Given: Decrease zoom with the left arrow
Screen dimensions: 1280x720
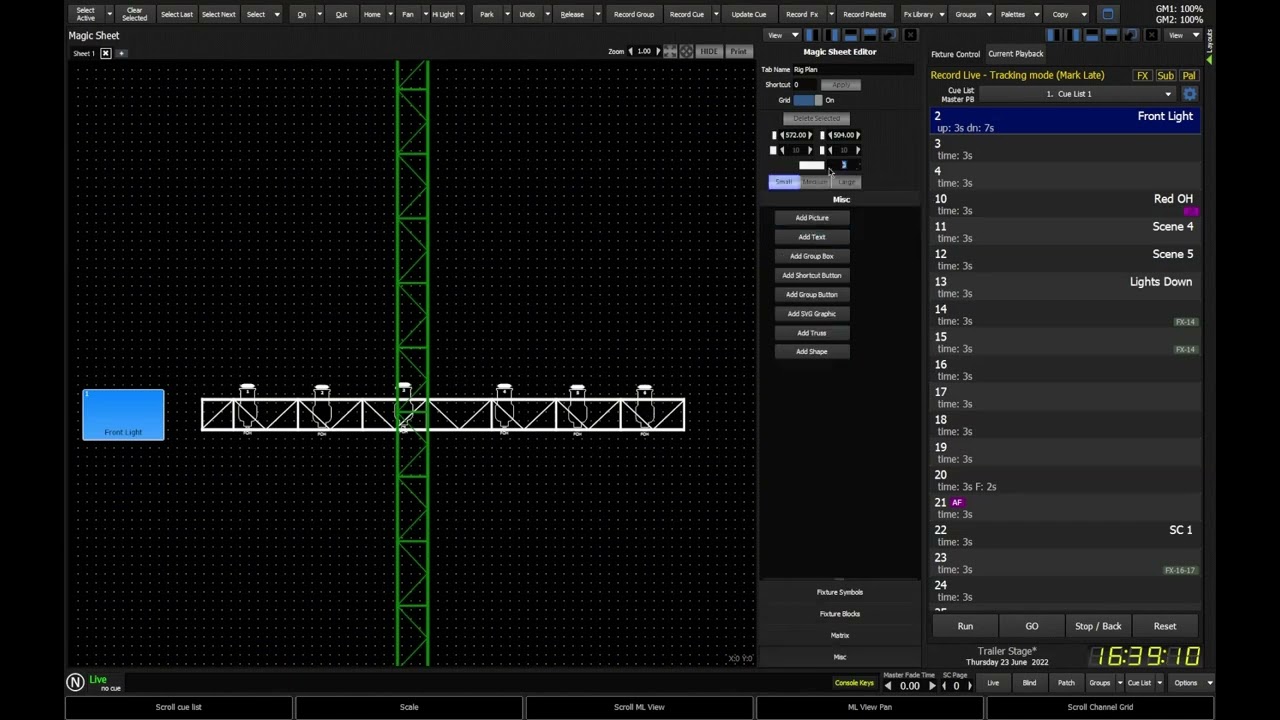Looking at the screenshot, I should [x=630, y=51].
